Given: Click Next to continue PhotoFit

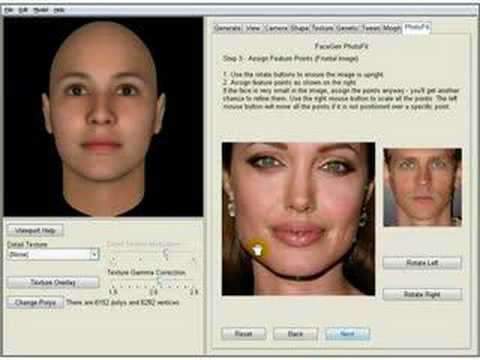Looking at the screenshot, I should coord(347,334).
